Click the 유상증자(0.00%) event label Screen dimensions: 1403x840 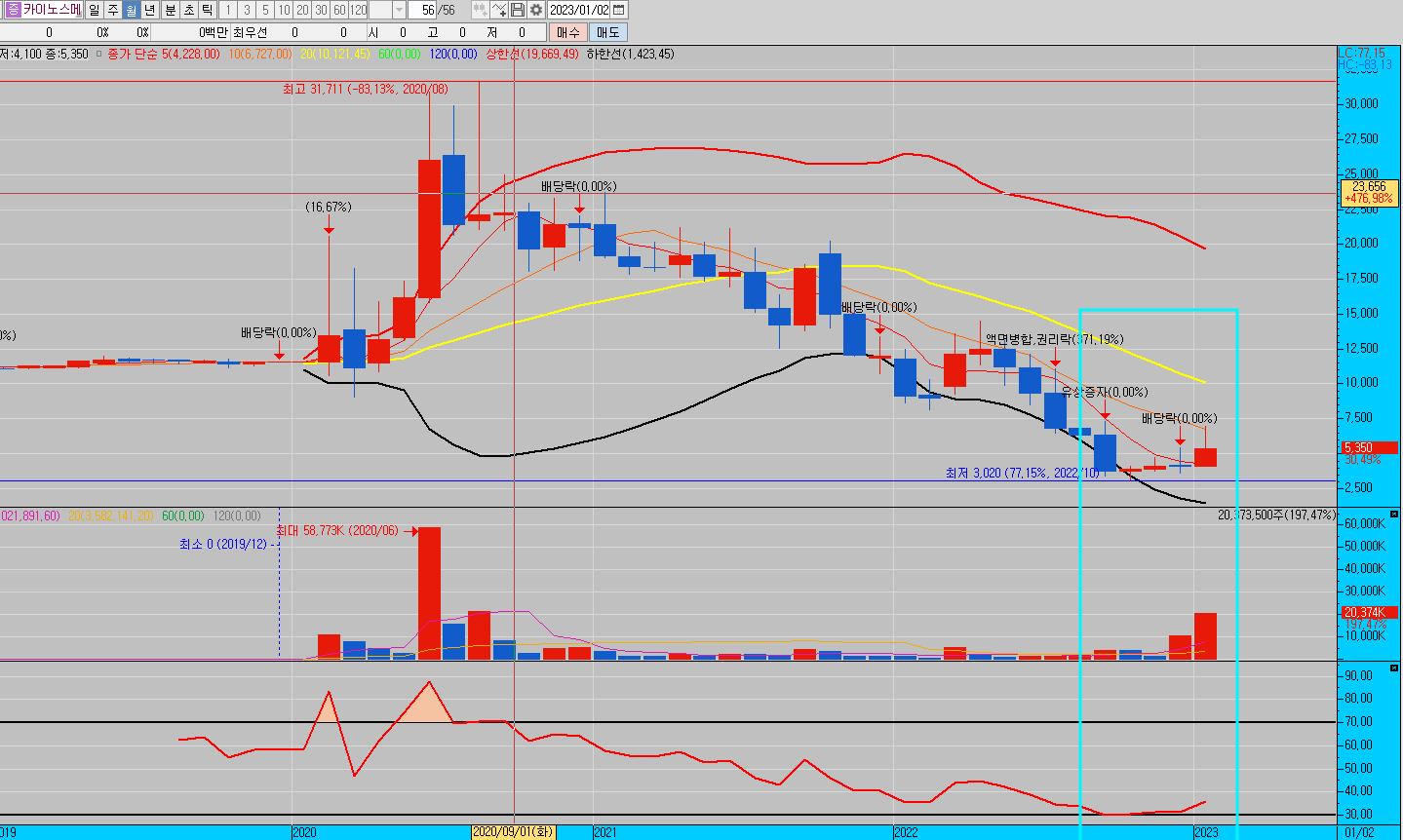coord(1105,392)
